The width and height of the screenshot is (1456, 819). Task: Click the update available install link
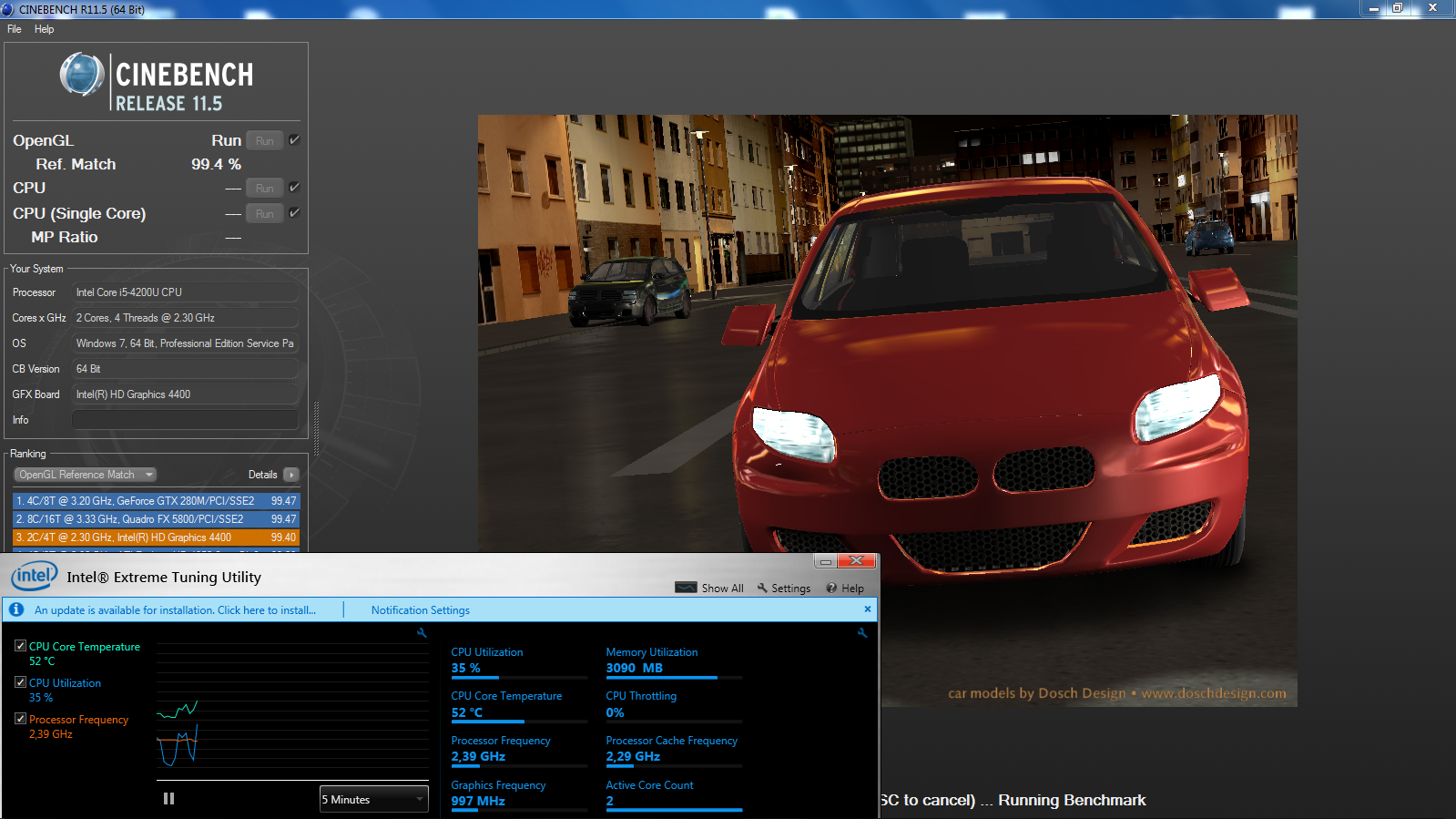pyautogui.click(x=175, y=610)
